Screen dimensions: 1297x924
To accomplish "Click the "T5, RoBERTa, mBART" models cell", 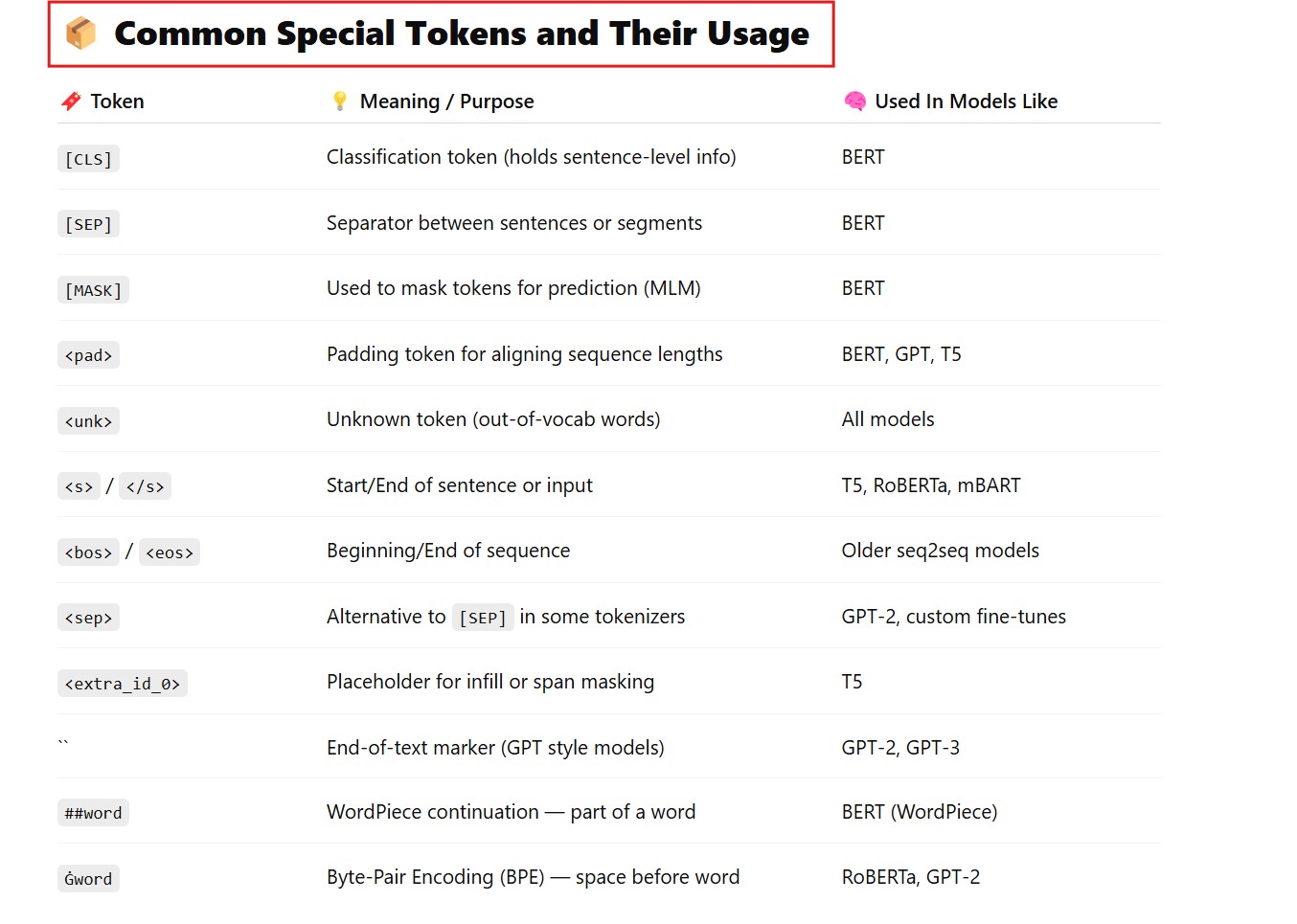I will 930,485.
